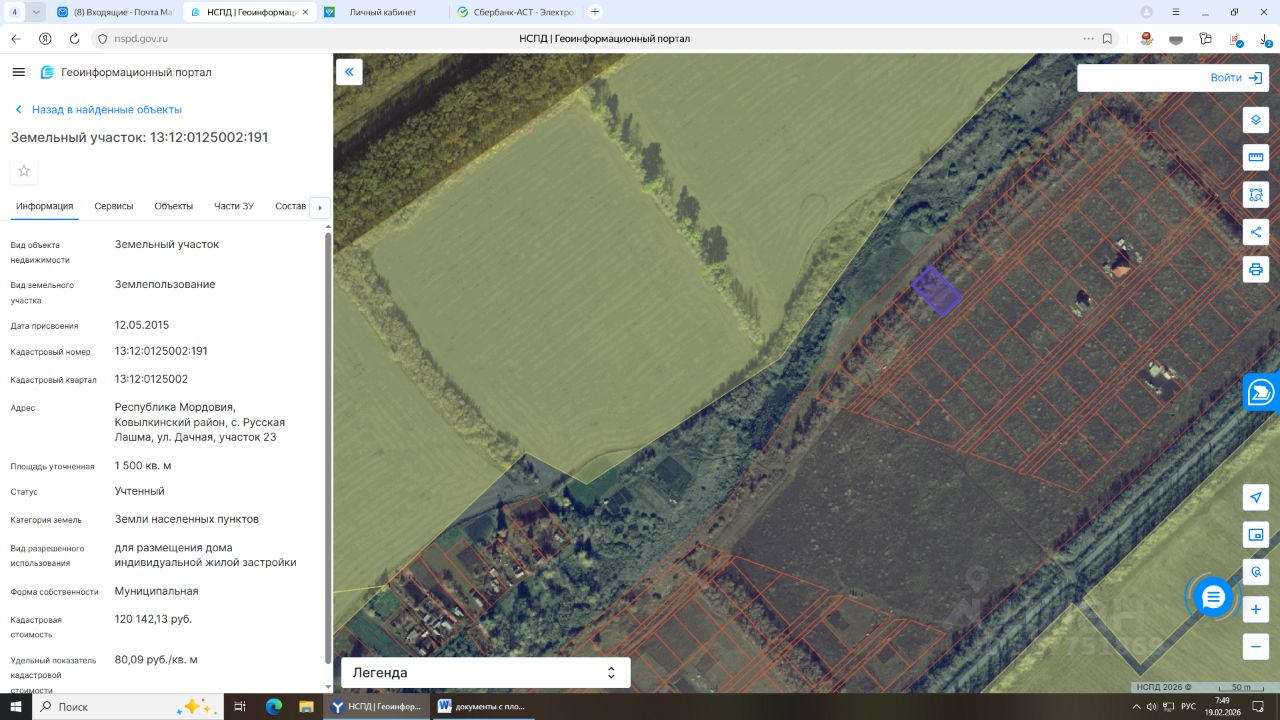Click the share map icon
Viewport: 1280px width, 720px height.
point(1256,232)
